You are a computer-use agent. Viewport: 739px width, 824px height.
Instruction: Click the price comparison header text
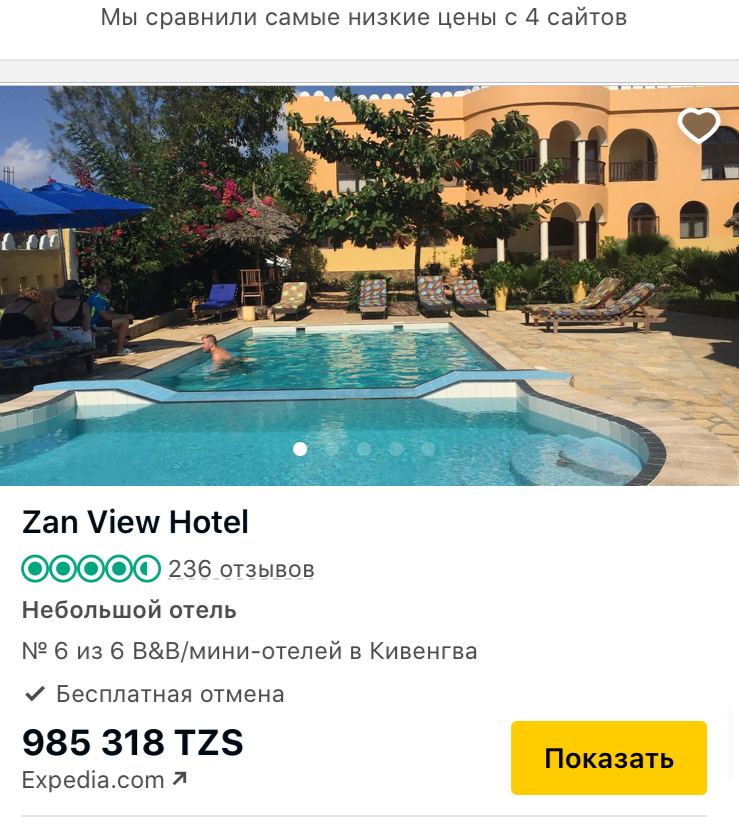pos(364,17)
